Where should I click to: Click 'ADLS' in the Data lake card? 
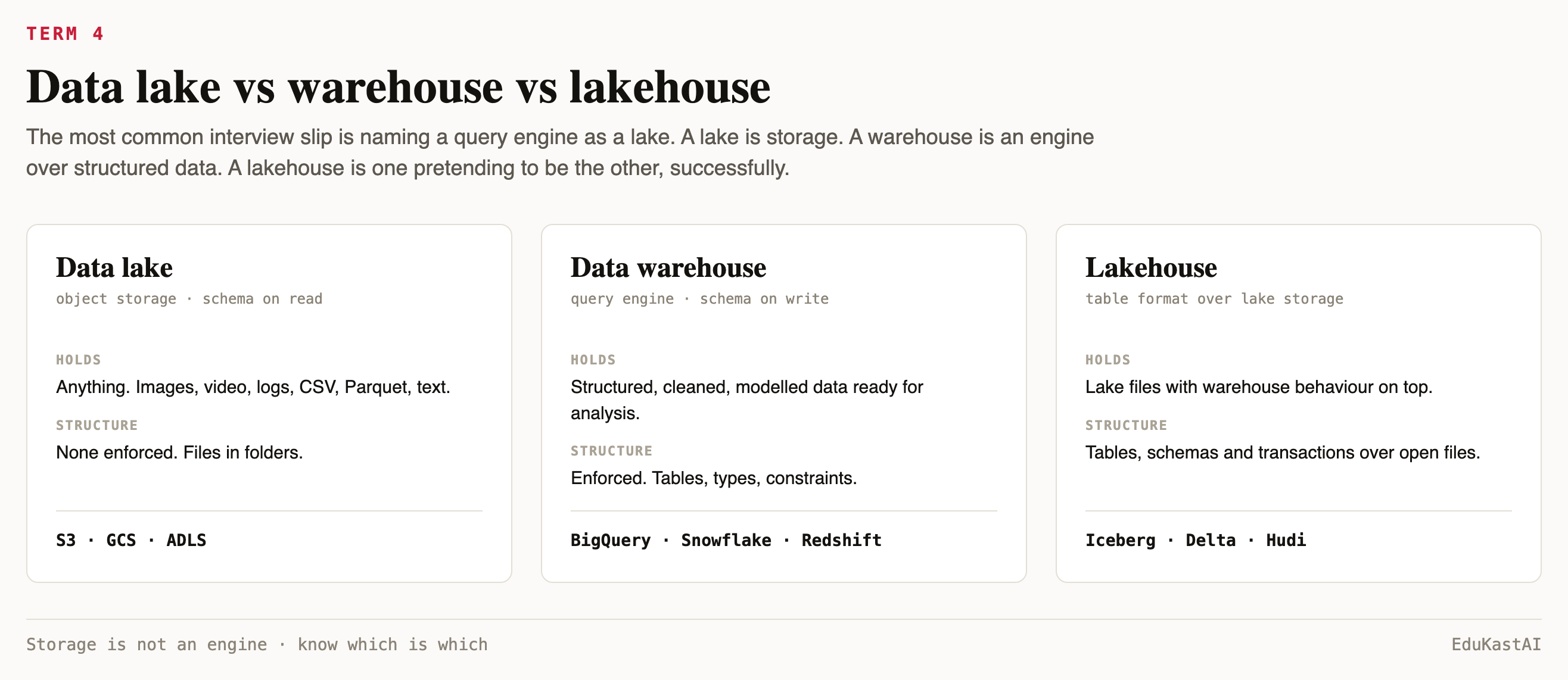[x=186, y=540]
